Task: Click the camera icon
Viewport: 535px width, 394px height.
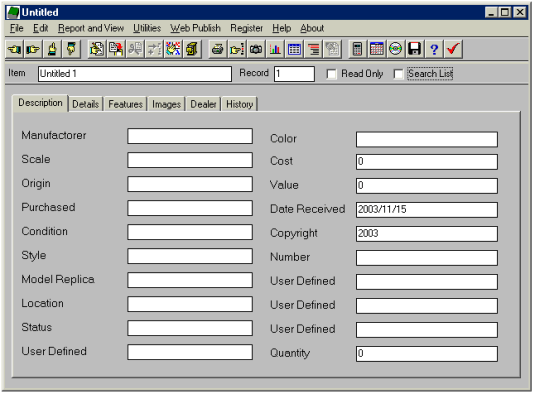Action: pos(256,49)
